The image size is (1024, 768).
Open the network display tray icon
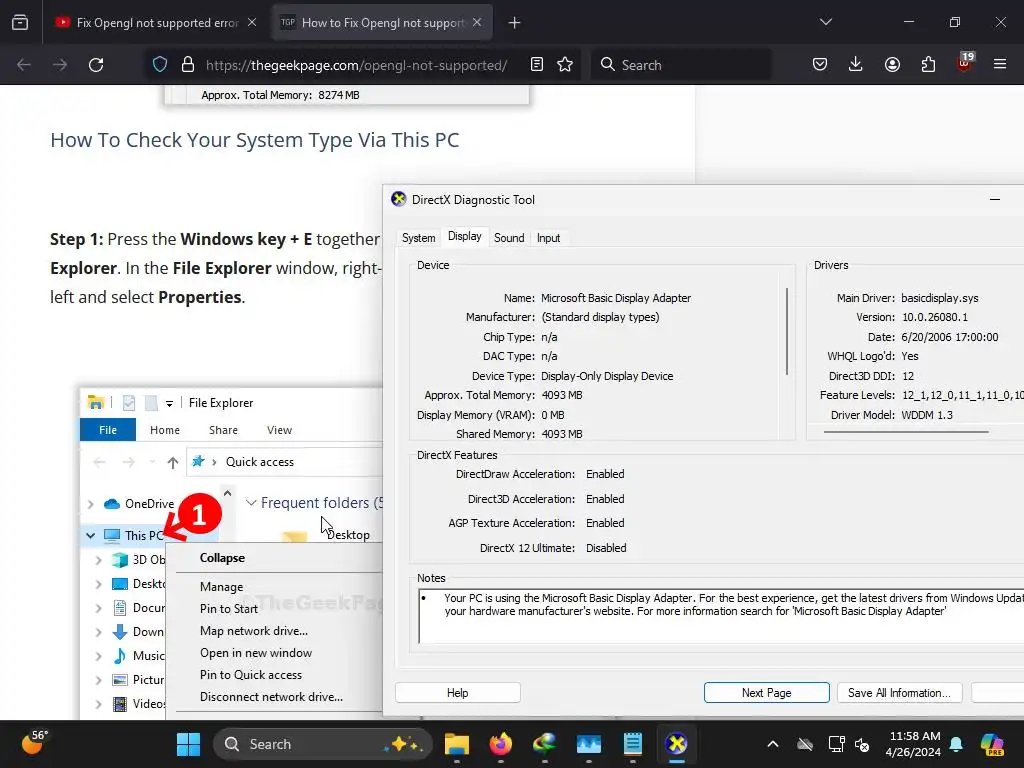[836, 744]
